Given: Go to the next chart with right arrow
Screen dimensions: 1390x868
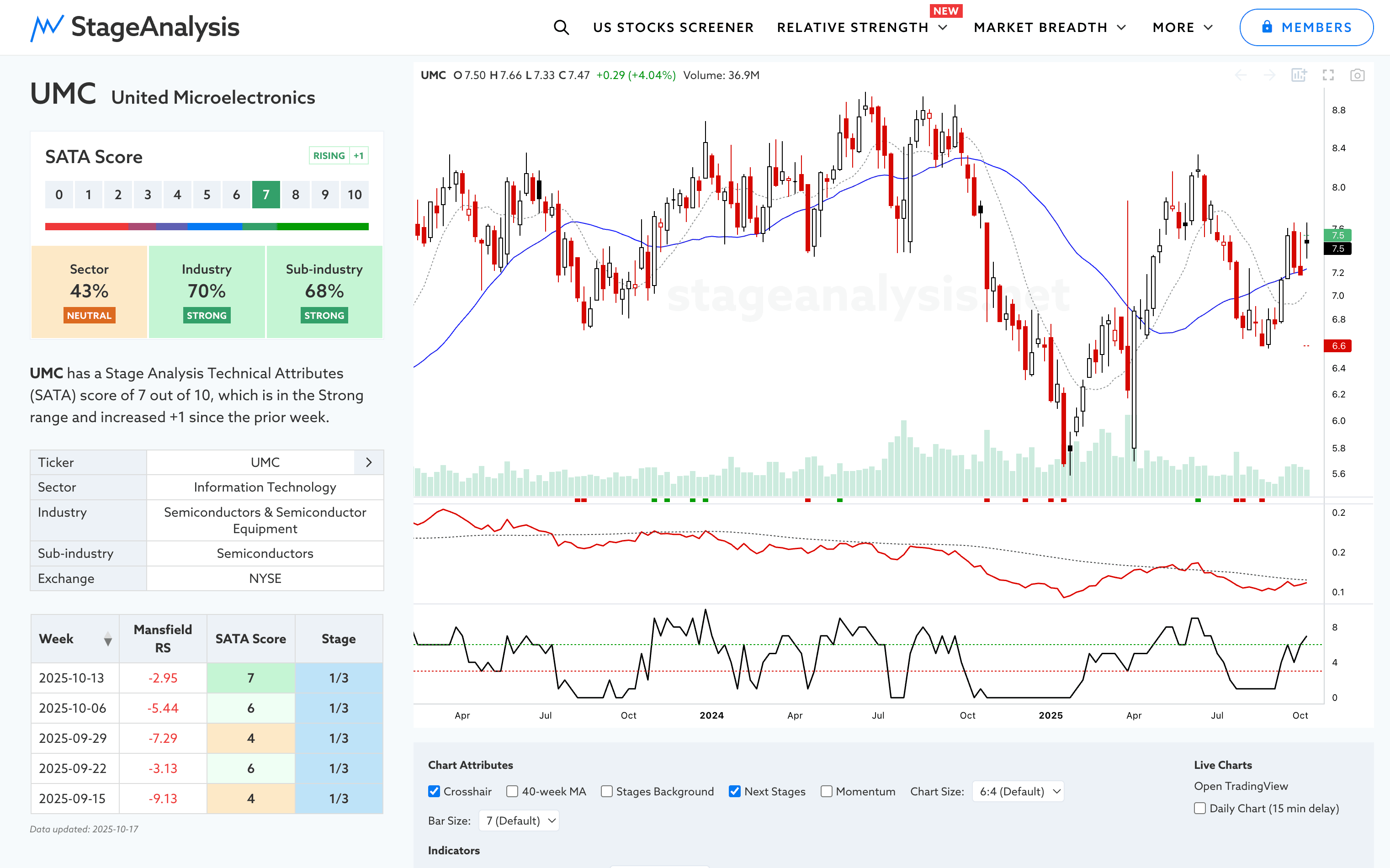Looking at the screenshot, I should [x=1269, y=75].
